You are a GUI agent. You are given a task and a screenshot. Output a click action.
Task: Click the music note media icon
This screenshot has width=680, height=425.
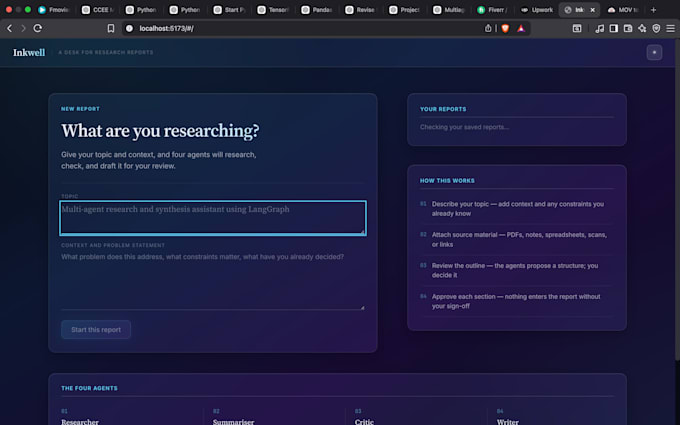pyautogui.click(x=599, y=28)
